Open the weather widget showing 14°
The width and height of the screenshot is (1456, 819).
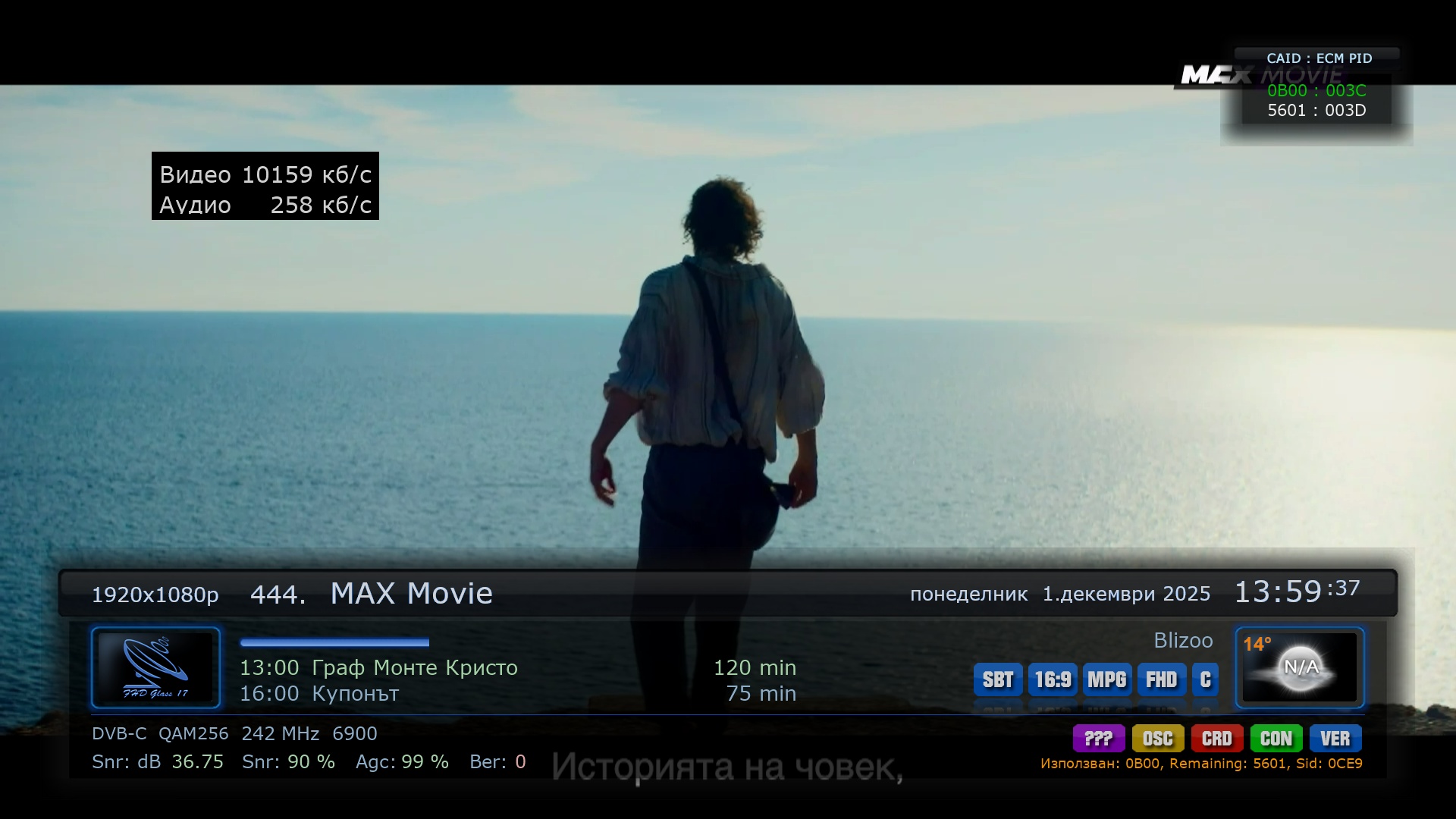[x=1300, y=667]
